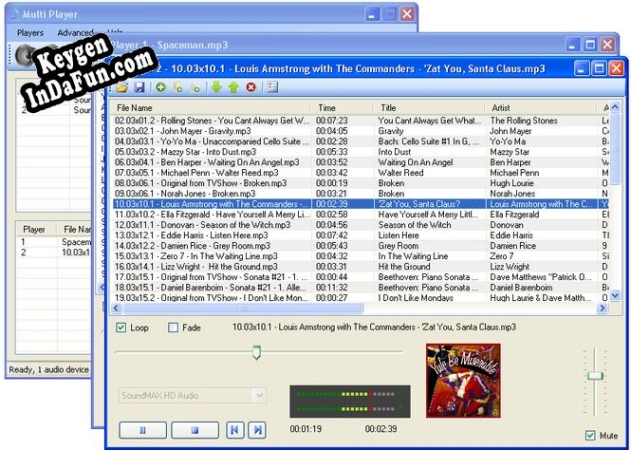Sort playlist by Time column header
The height and width of the screenshot is (450, 631).
(342, 107)
